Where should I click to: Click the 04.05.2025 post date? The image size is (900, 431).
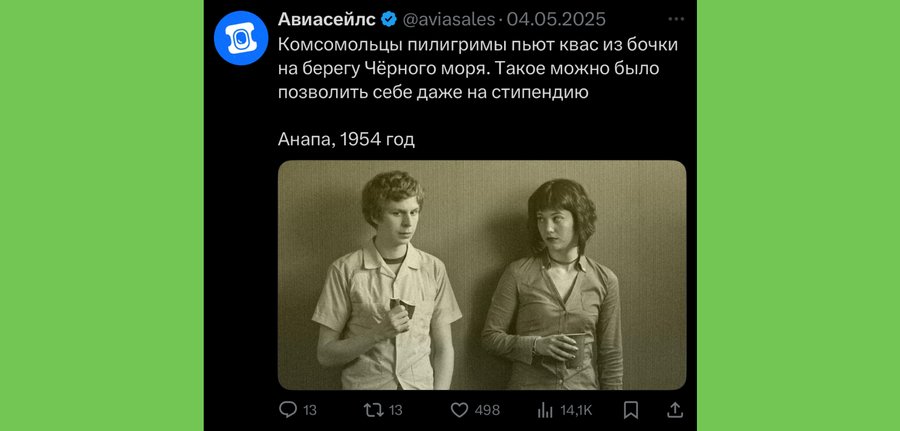(556, 20)
